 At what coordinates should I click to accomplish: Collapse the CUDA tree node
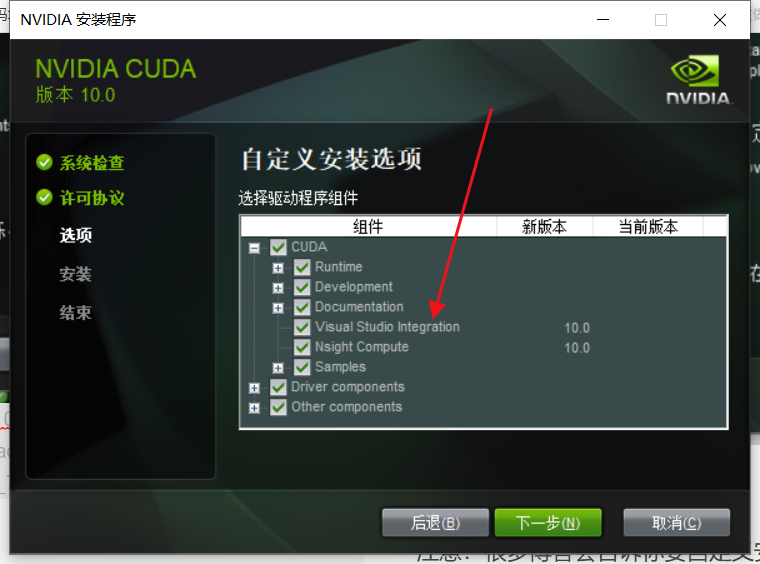(x=254, y=248)
